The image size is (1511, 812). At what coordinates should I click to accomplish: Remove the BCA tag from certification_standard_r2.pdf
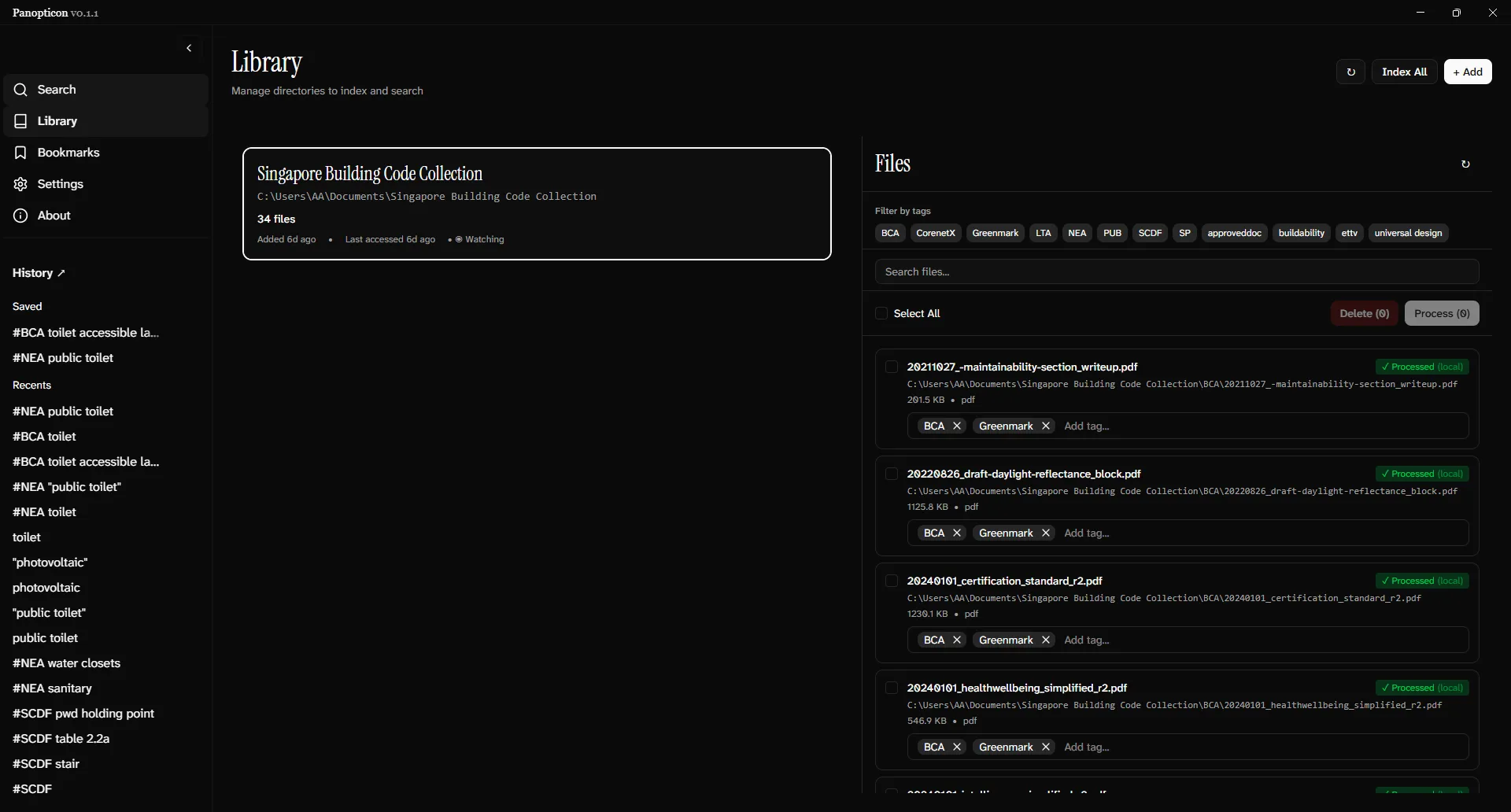(957, 640)
